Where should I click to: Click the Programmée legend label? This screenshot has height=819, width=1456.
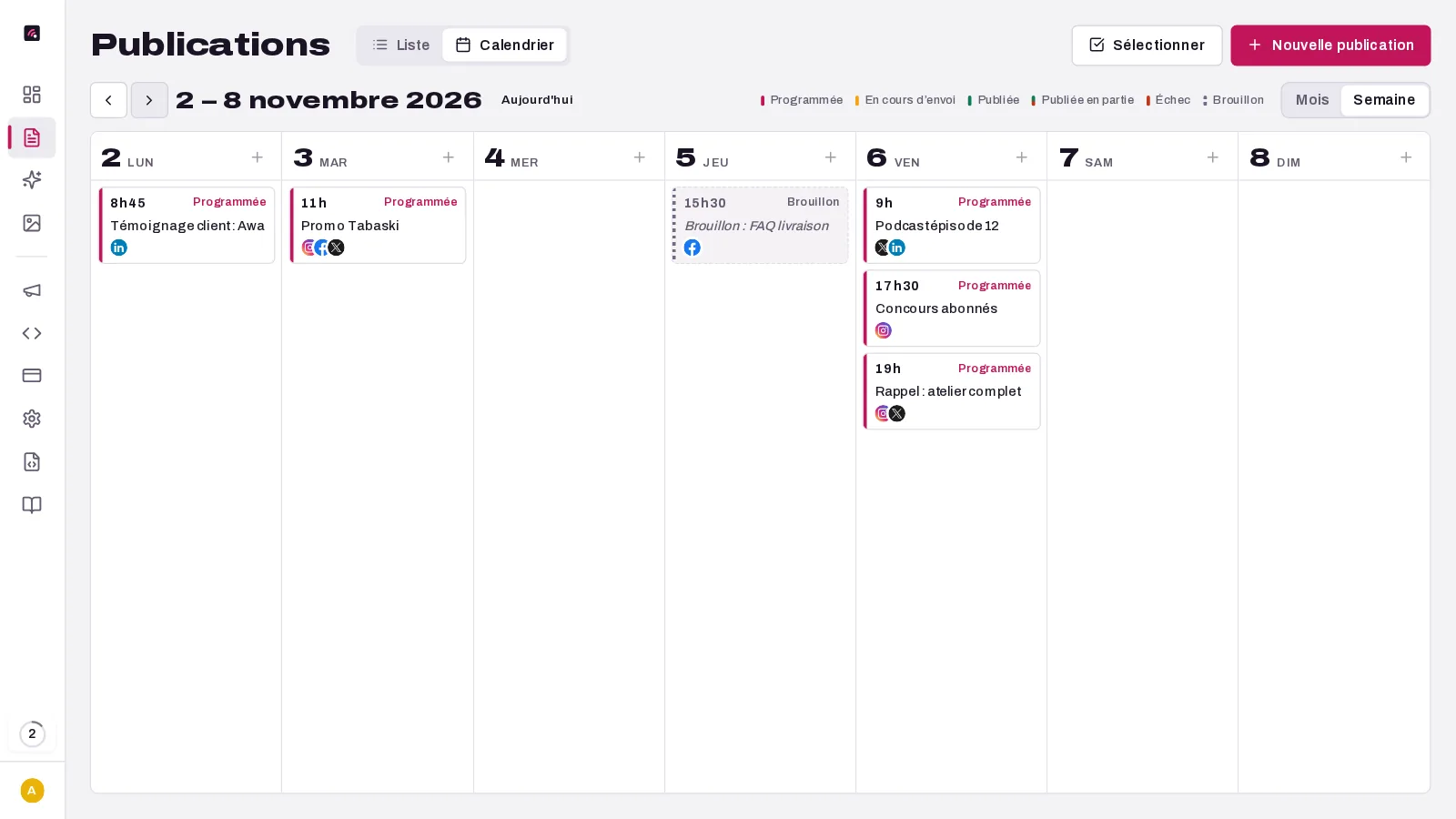806,100
